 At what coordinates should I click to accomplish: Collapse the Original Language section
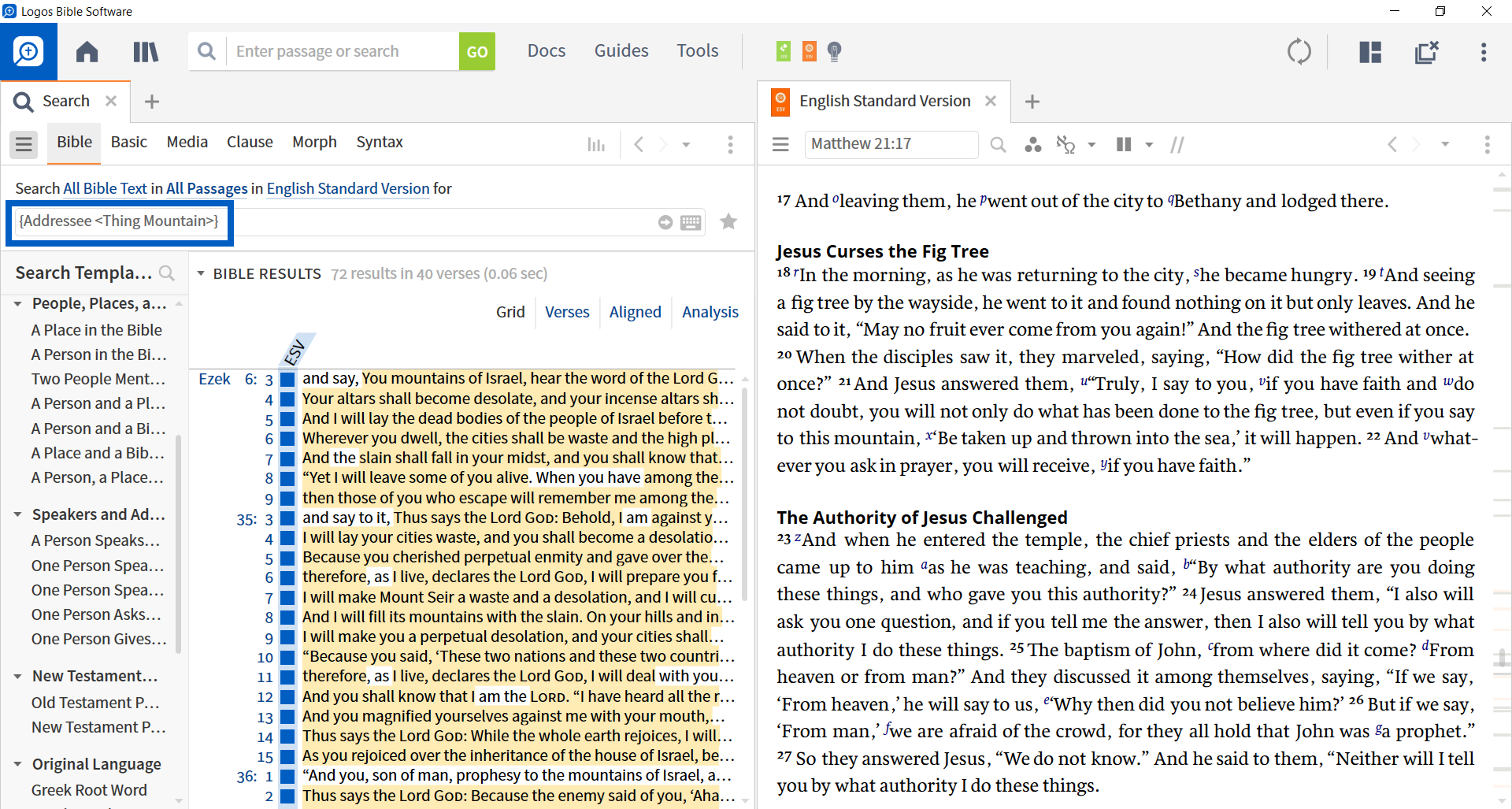(17, 764)
